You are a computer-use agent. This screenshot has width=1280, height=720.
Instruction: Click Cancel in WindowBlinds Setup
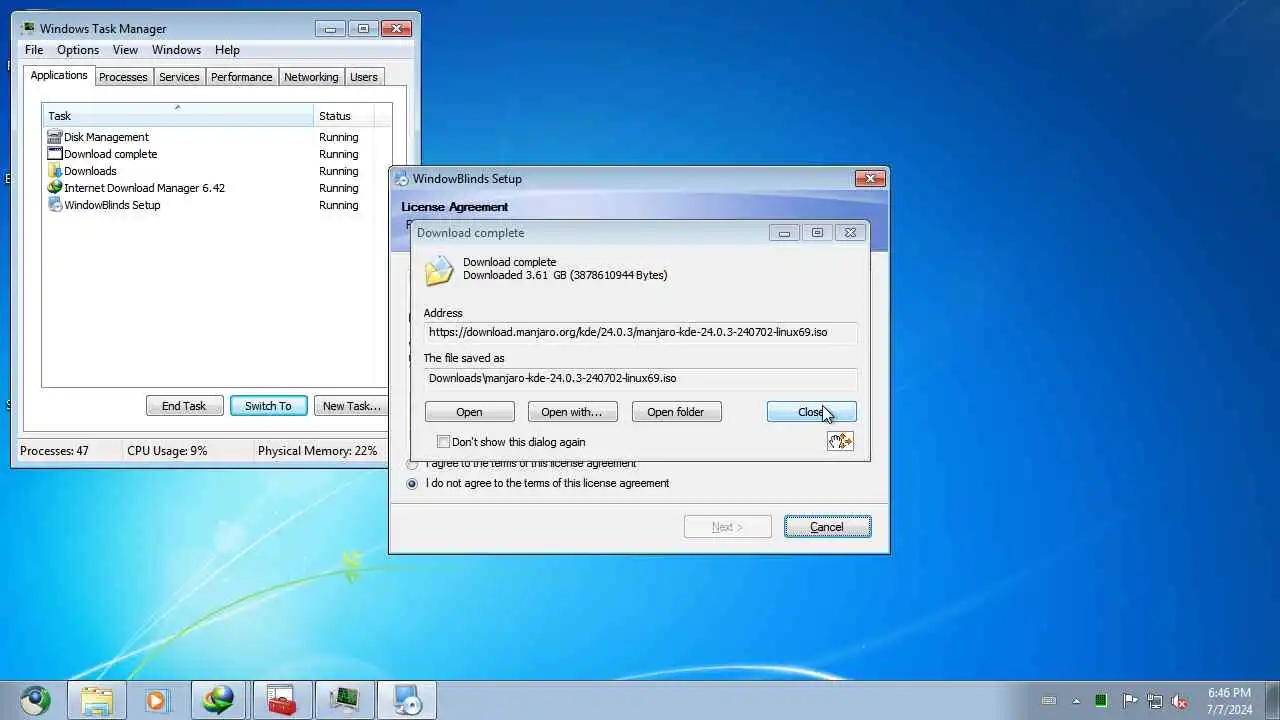pos(827,527)
